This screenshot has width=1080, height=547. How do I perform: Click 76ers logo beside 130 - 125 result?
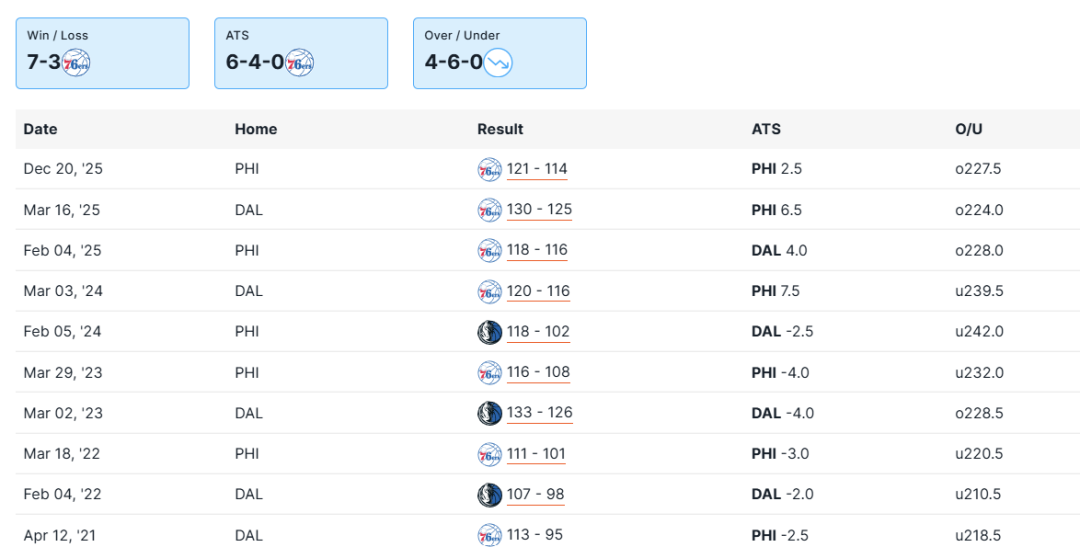coord(489,210)
